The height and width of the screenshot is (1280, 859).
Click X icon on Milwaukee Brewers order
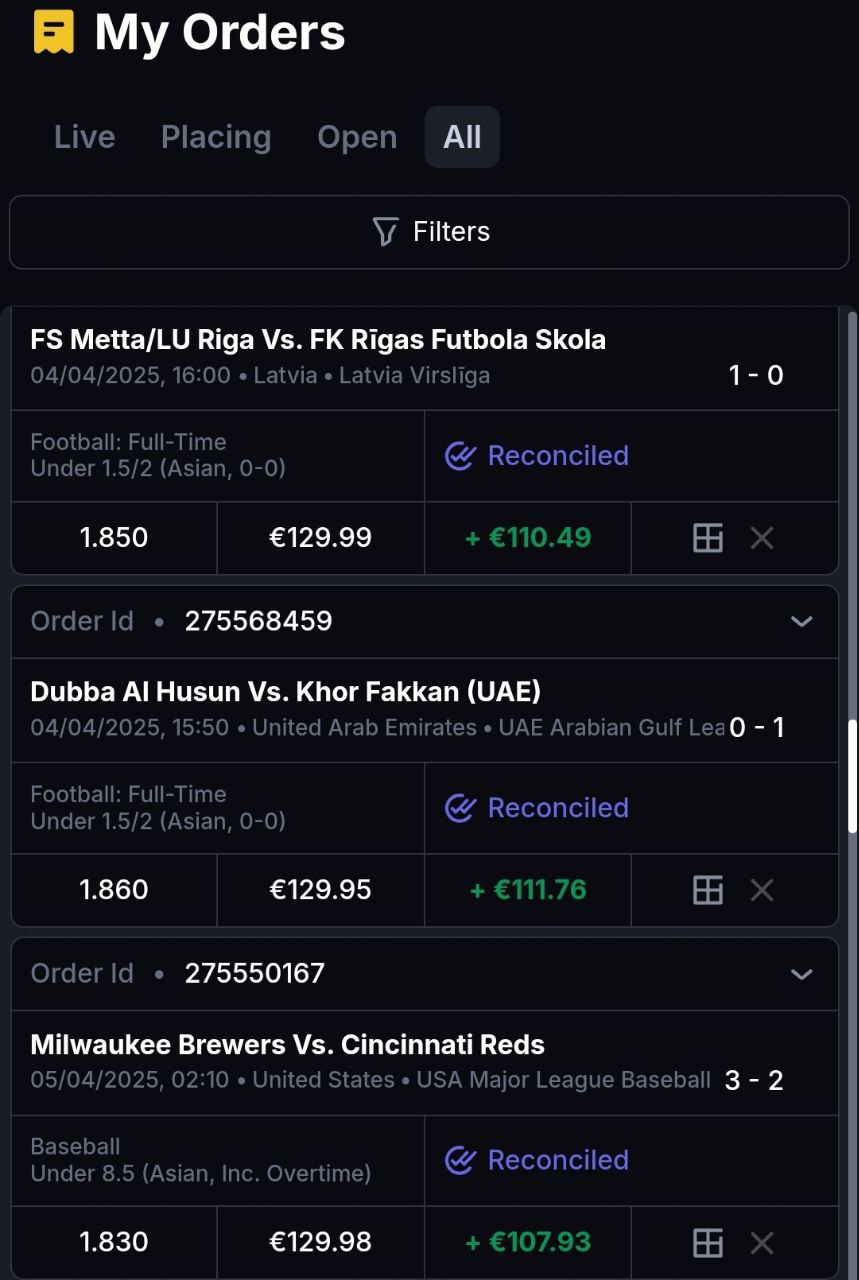coord(762,1242)
